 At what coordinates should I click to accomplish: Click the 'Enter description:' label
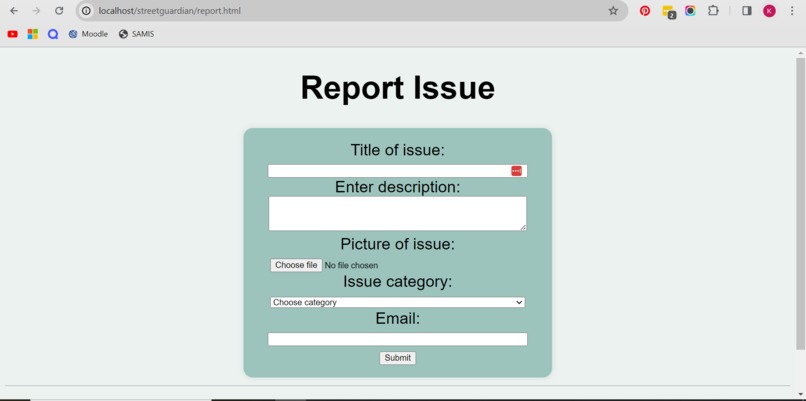pos(397,187)
